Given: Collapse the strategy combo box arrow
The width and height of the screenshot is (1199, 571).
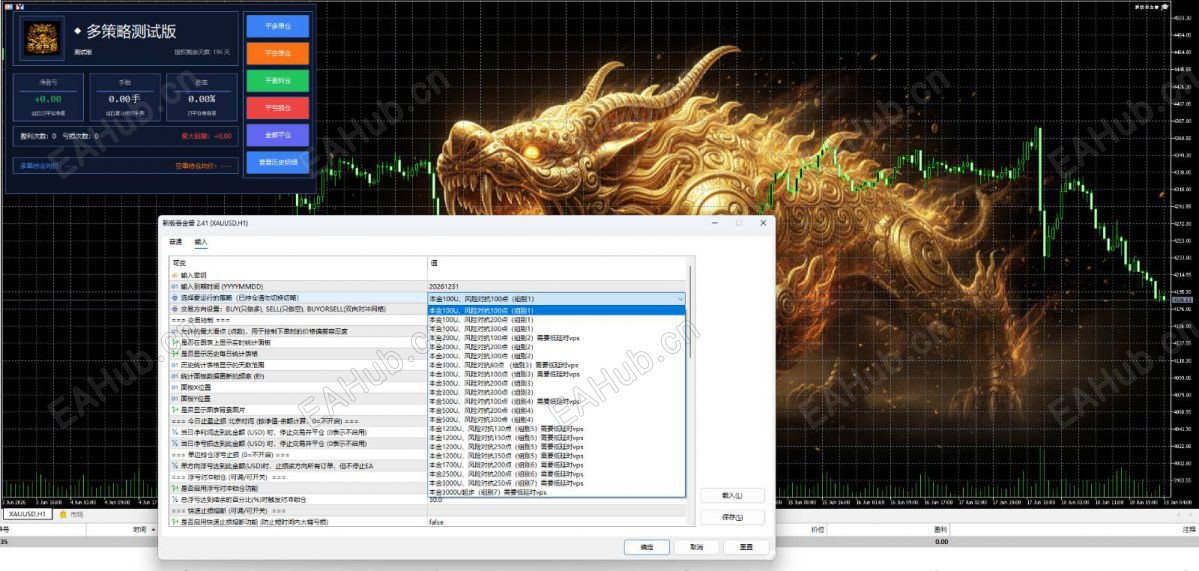Looking at the screenshot, I should (x=680, y=298).
